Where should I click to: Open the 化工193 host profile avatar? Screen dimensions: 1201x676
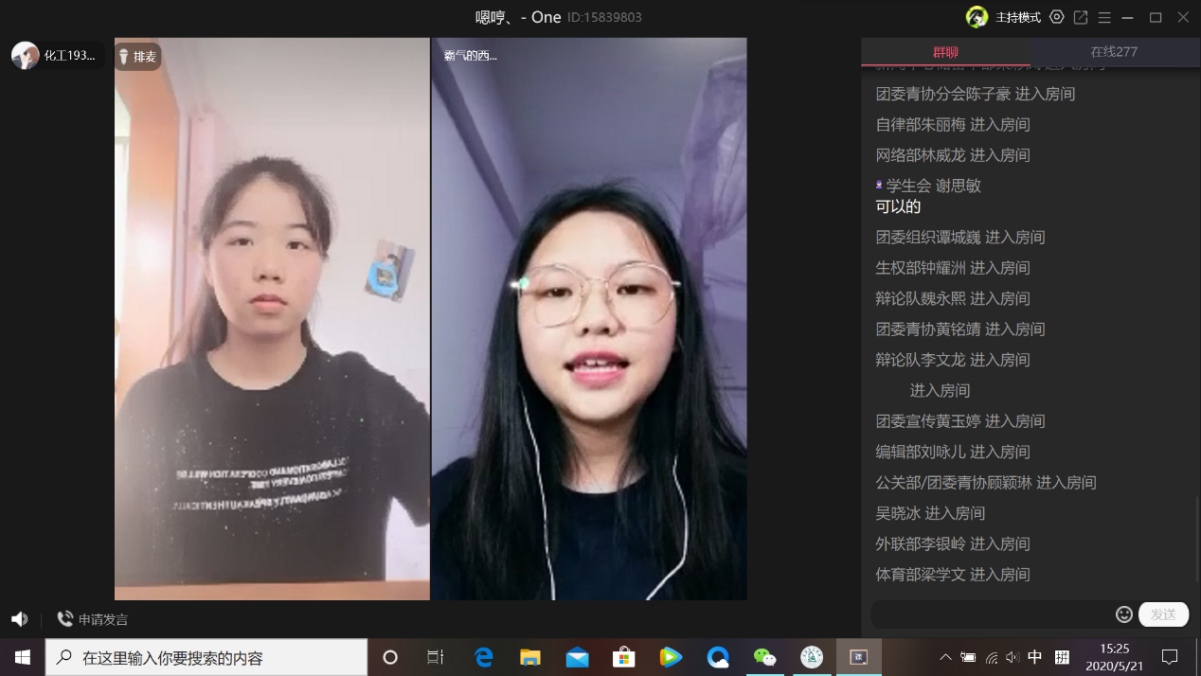[25, 56]
